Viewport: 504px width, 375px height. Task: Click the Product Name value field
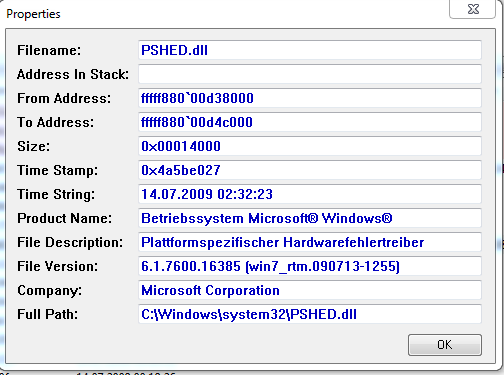310,218
